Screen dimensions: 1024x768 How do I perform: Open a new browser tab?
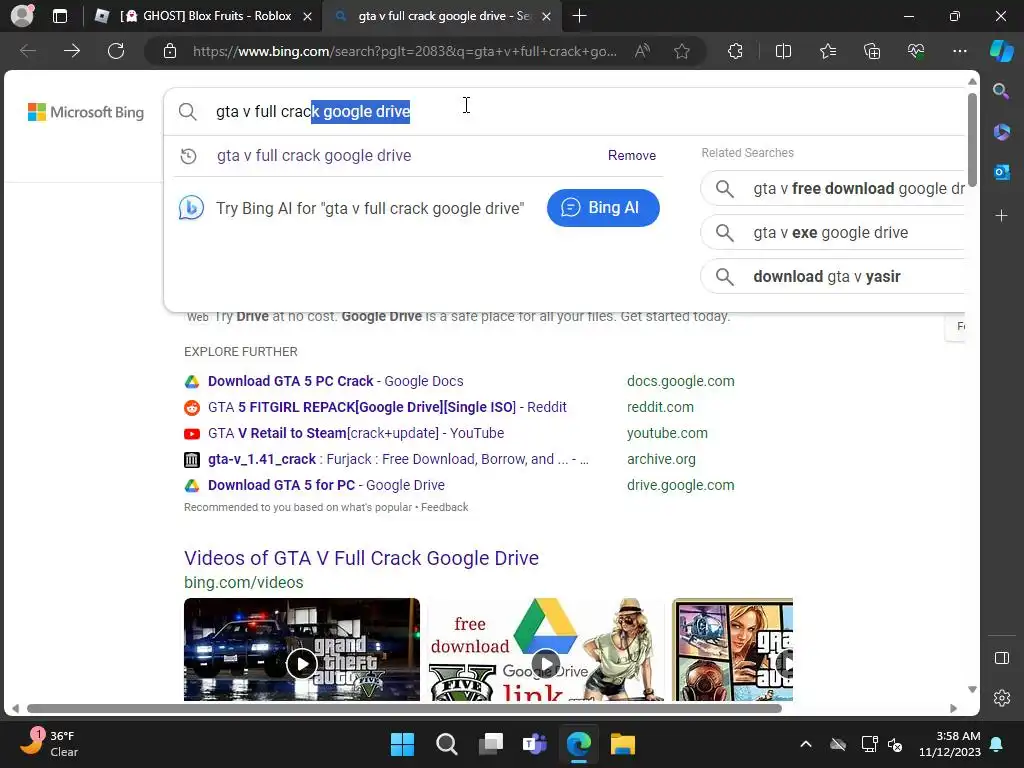(579, 16)
